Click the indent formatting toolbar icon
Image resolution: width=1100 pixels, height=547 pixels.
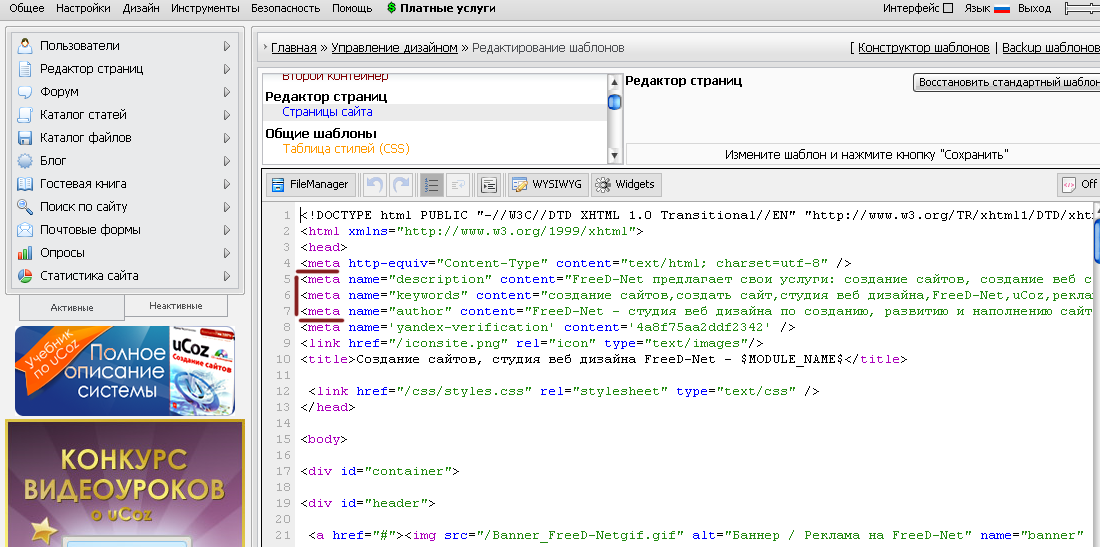click(489, 184)
